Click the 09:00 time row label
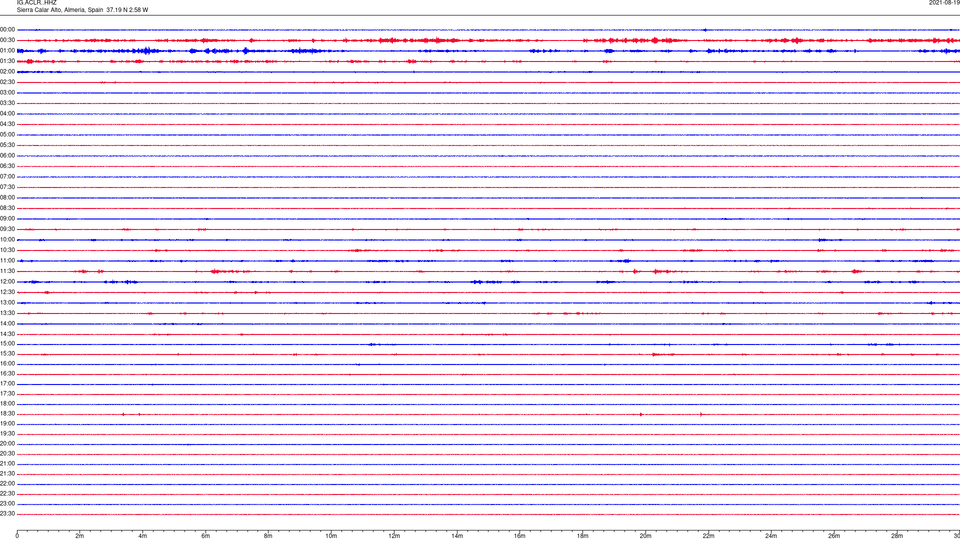 tap(7, 219)
